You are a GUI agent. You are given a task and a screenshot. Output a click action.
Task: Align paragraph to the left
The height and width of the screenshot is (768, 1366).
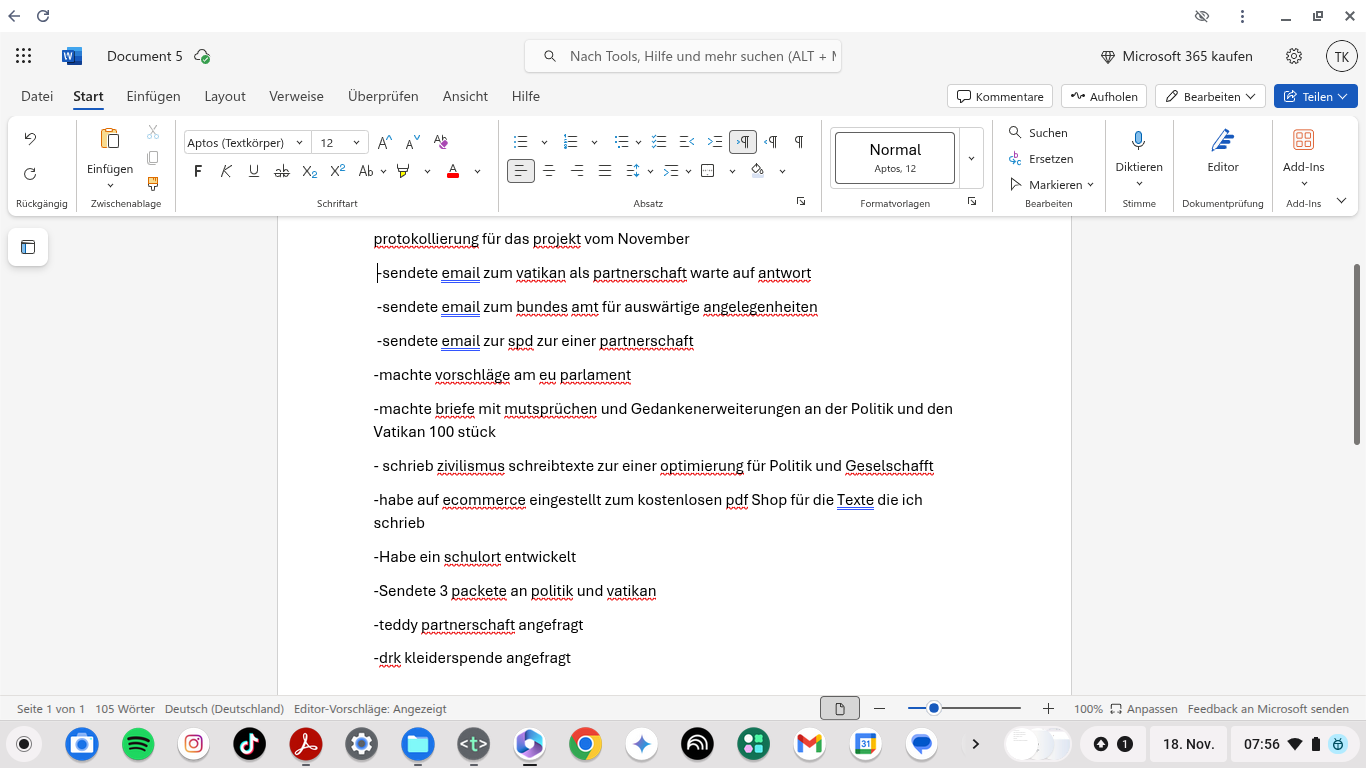click(x=521, y=171)
